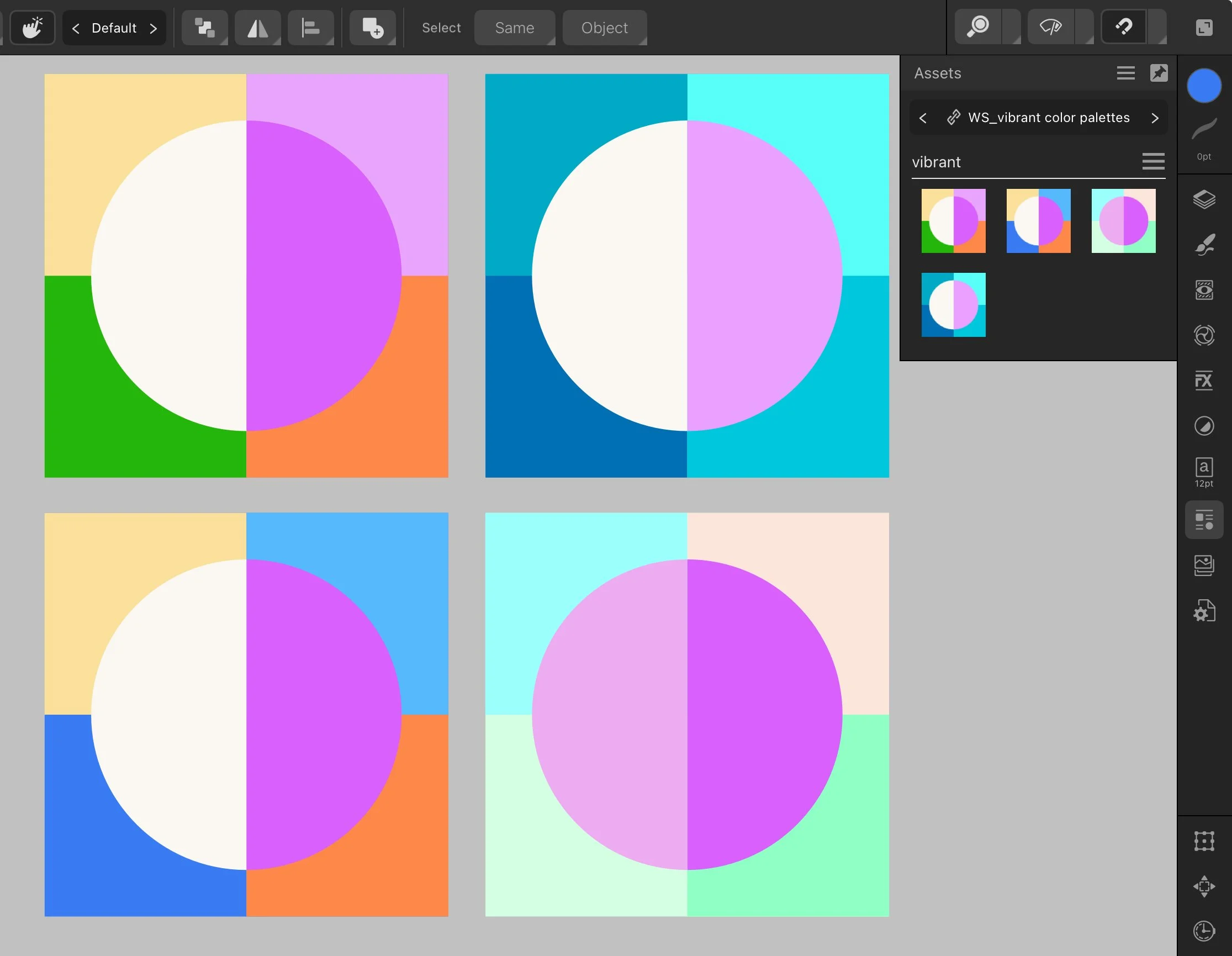This screenshot has width=1232, height=956.
Task: Open the Text settings panel showing 12pt
Action: (x=1204, y=471)
